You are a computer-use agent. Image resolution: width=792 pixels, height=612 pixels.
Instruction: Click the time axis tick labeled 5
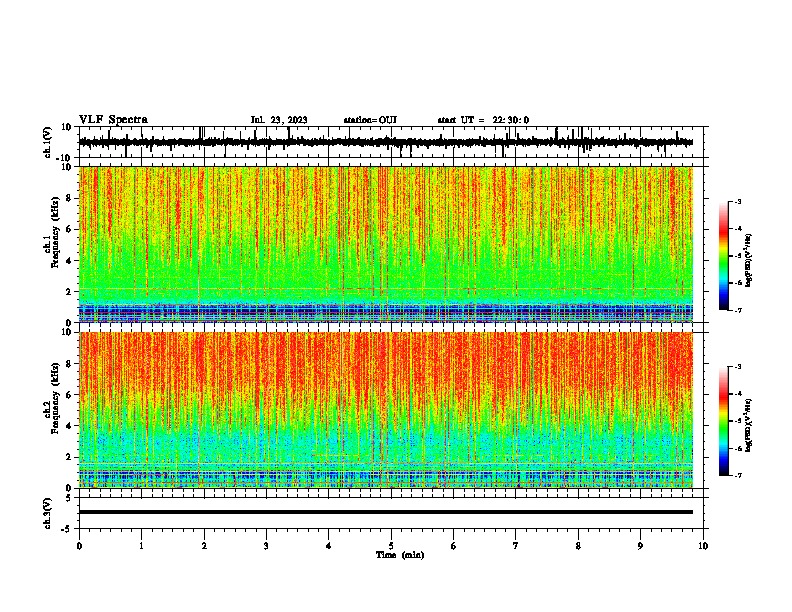(391, 546)
